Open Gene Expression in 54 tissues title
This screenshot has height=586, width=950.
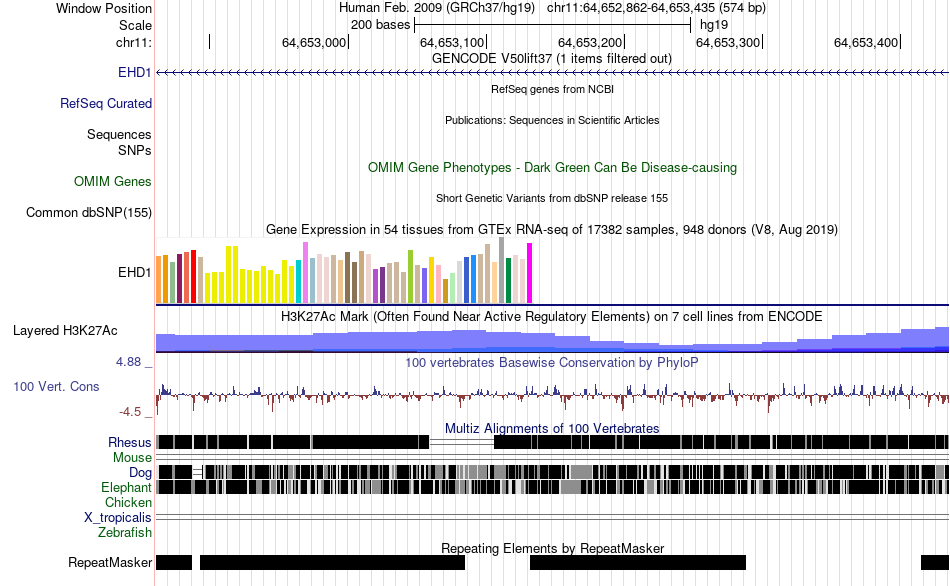click(x=552, y=230)
